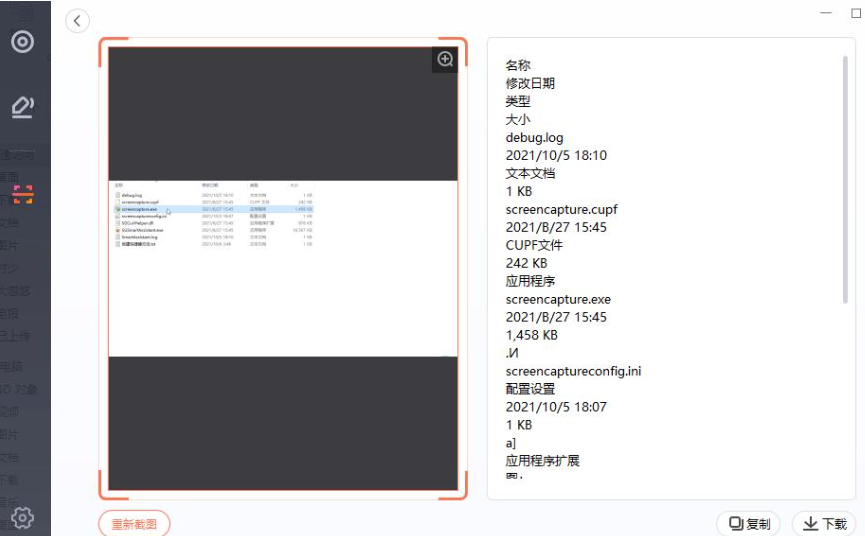Select the screencapture.exe text line
865x536 pixels.
pos(558,299)
